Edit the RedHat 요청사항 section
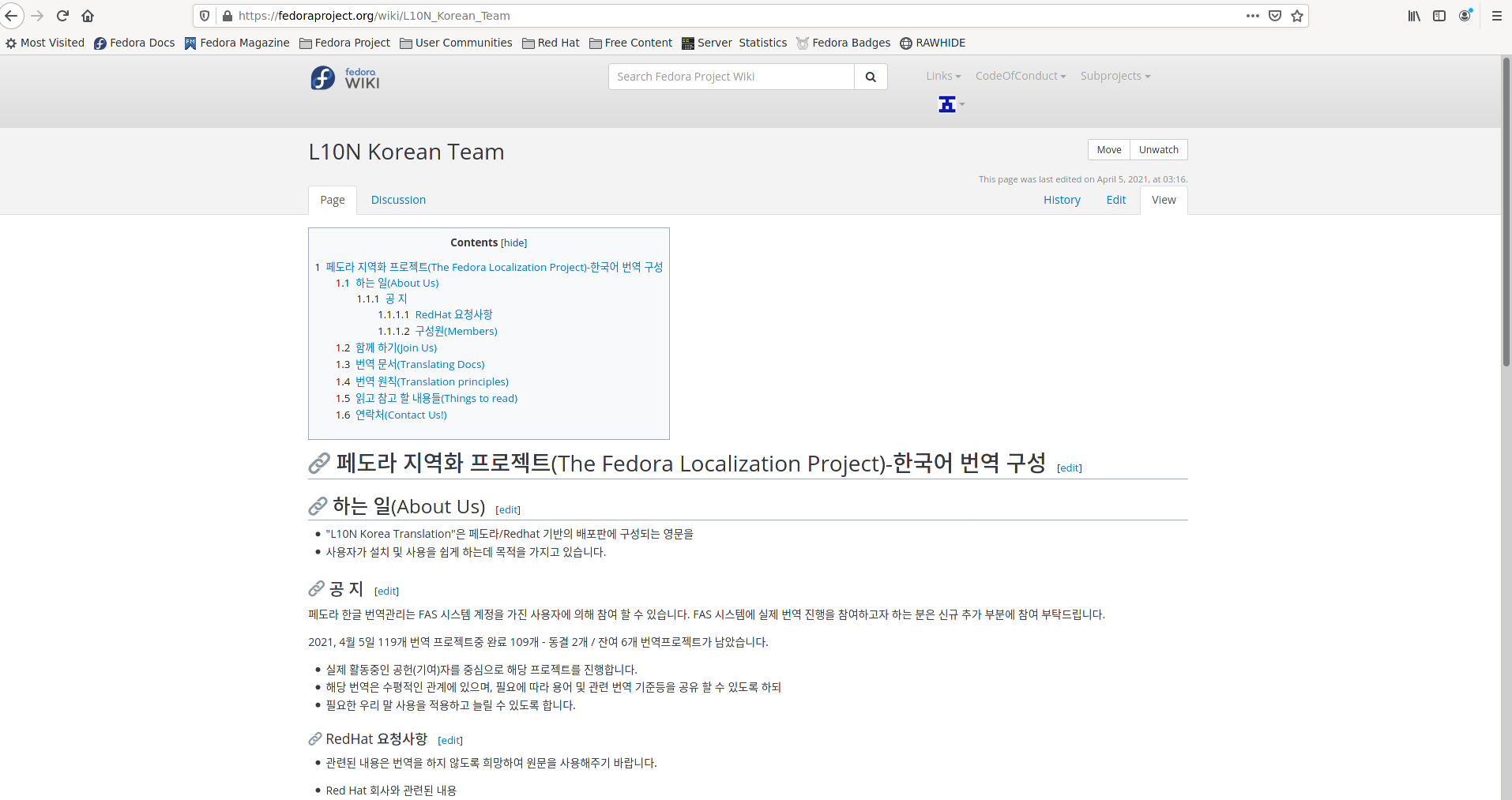This screenshot has height=800, width=1512. tap(450, 741)
